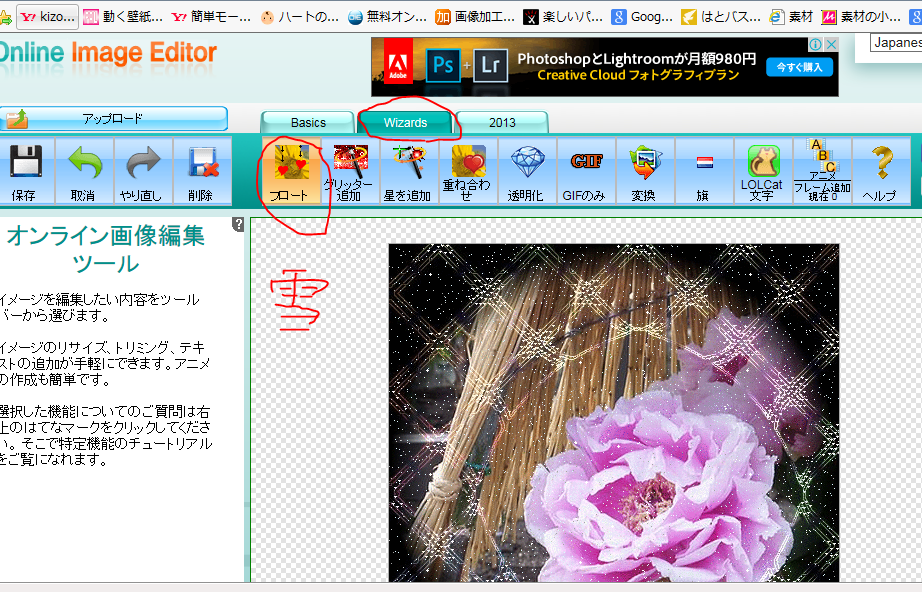Open the Flag (旗) tool

704,171
